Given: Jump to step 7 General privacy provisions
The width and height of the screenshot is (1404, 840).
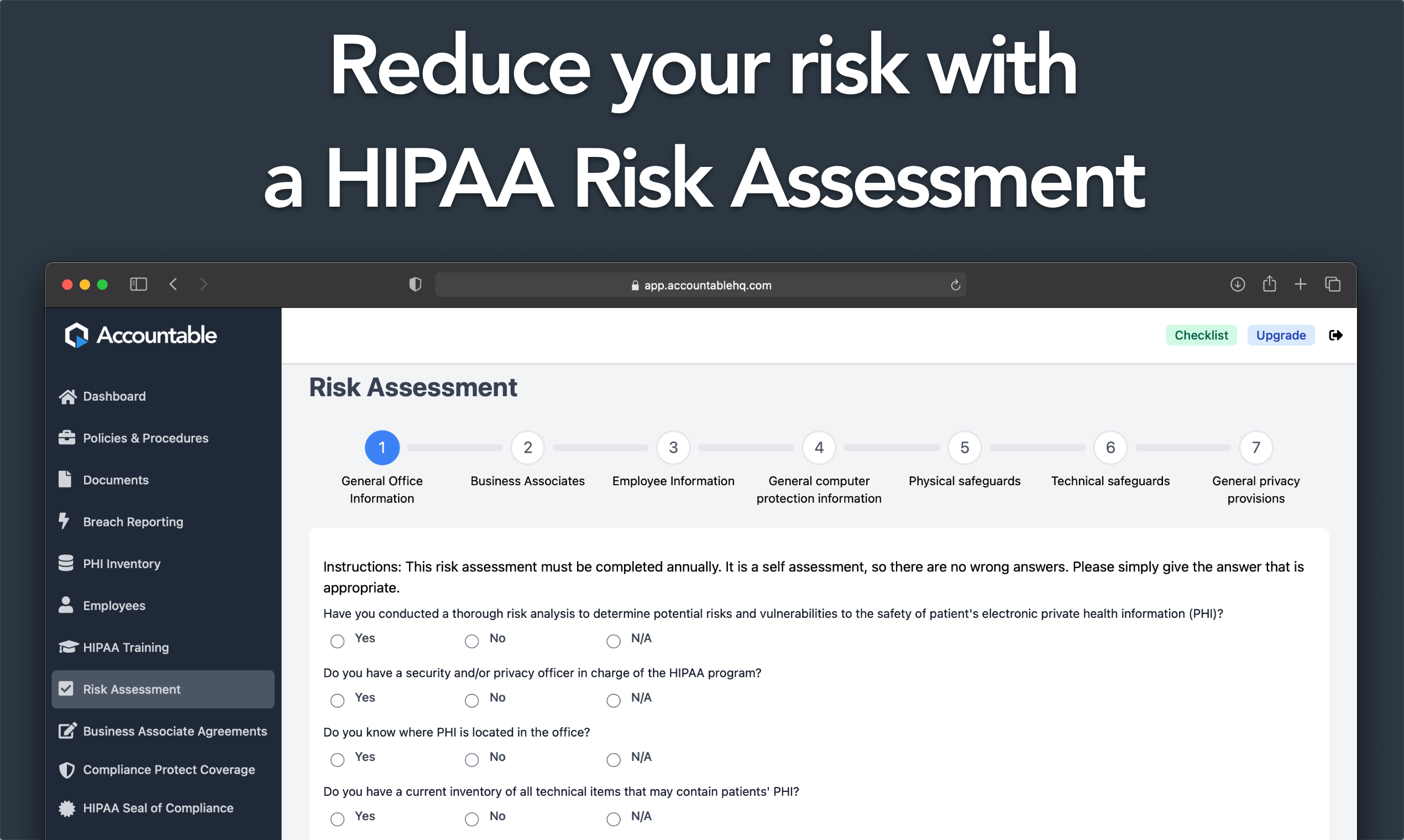Looking at the screenshot, I should pyautogui.click(x=1256, y=448).
